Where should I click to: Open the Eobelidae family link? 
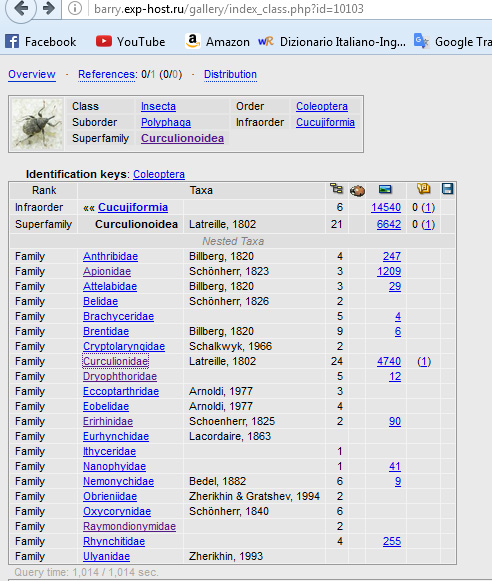pos(106,406)
